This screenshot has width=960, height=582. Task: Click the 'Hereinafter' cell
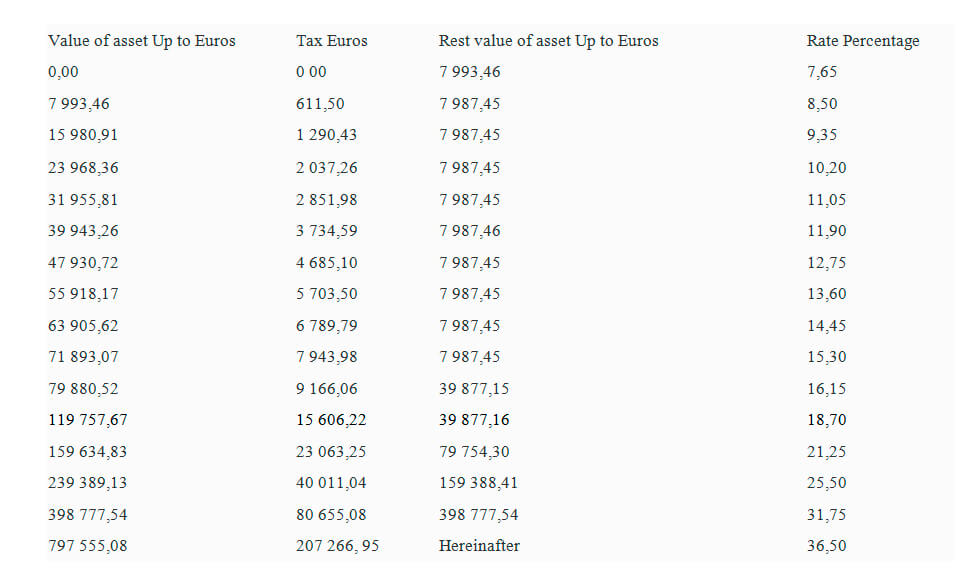tap(479, 546)
